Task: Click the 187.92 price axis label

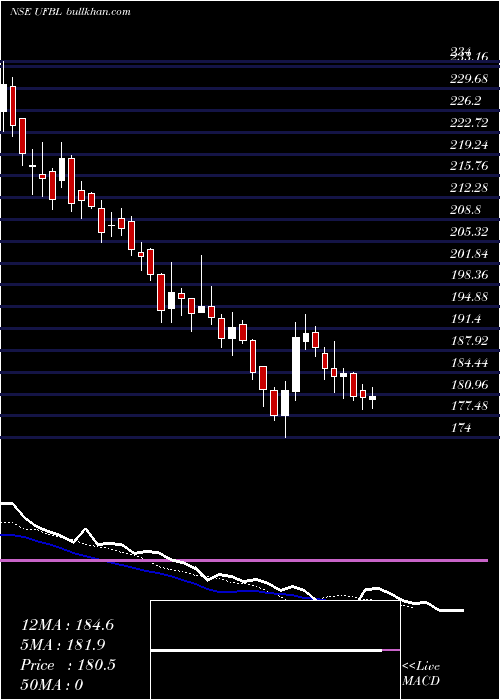Action: click(x=469, y=341)
